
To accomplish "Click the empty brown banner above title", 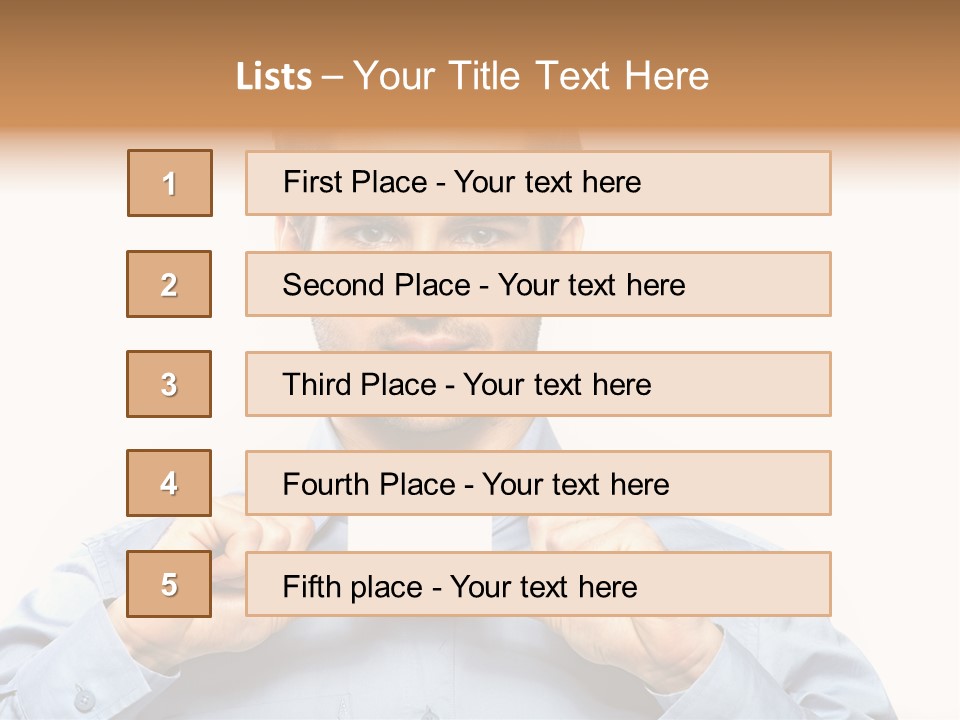I will click(x=480, y=25).
